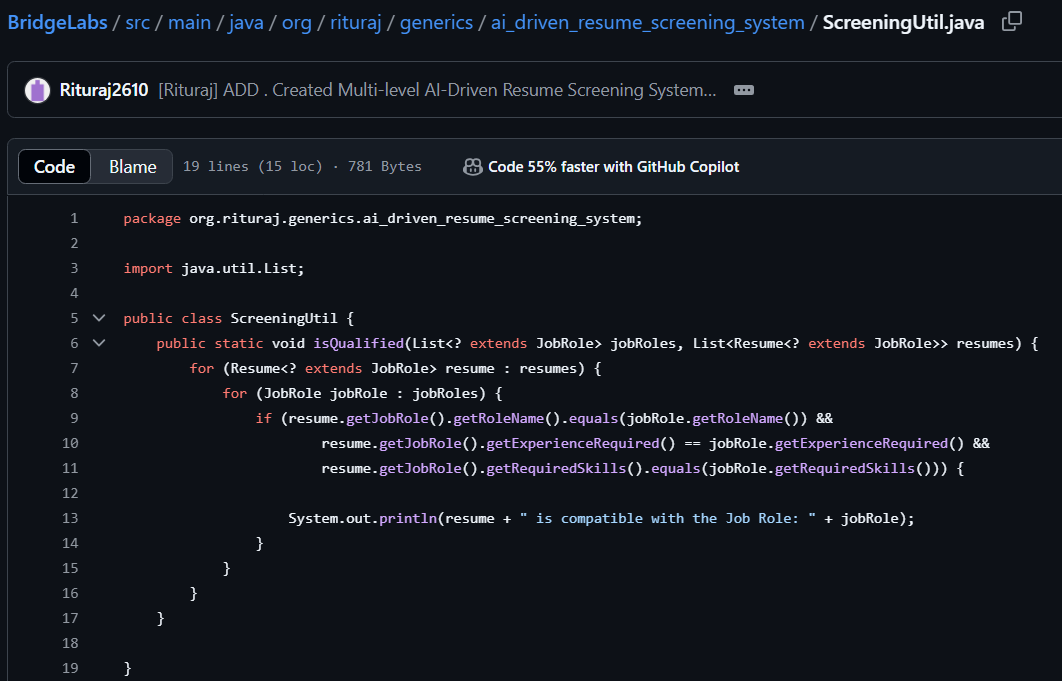Click the string literal 'is compatible with the Job Role'
The width and height of the screenshot is (1062, 681).
tap(668, 518)
